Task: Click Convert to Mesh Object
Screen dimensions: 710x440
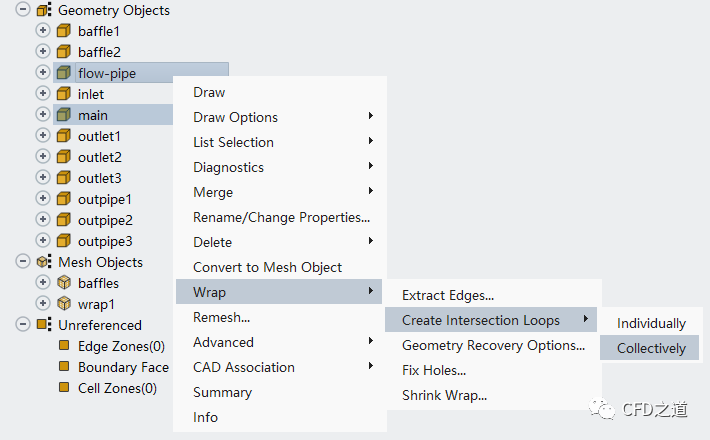Action: pyautogui.click(x=267, y=267)
